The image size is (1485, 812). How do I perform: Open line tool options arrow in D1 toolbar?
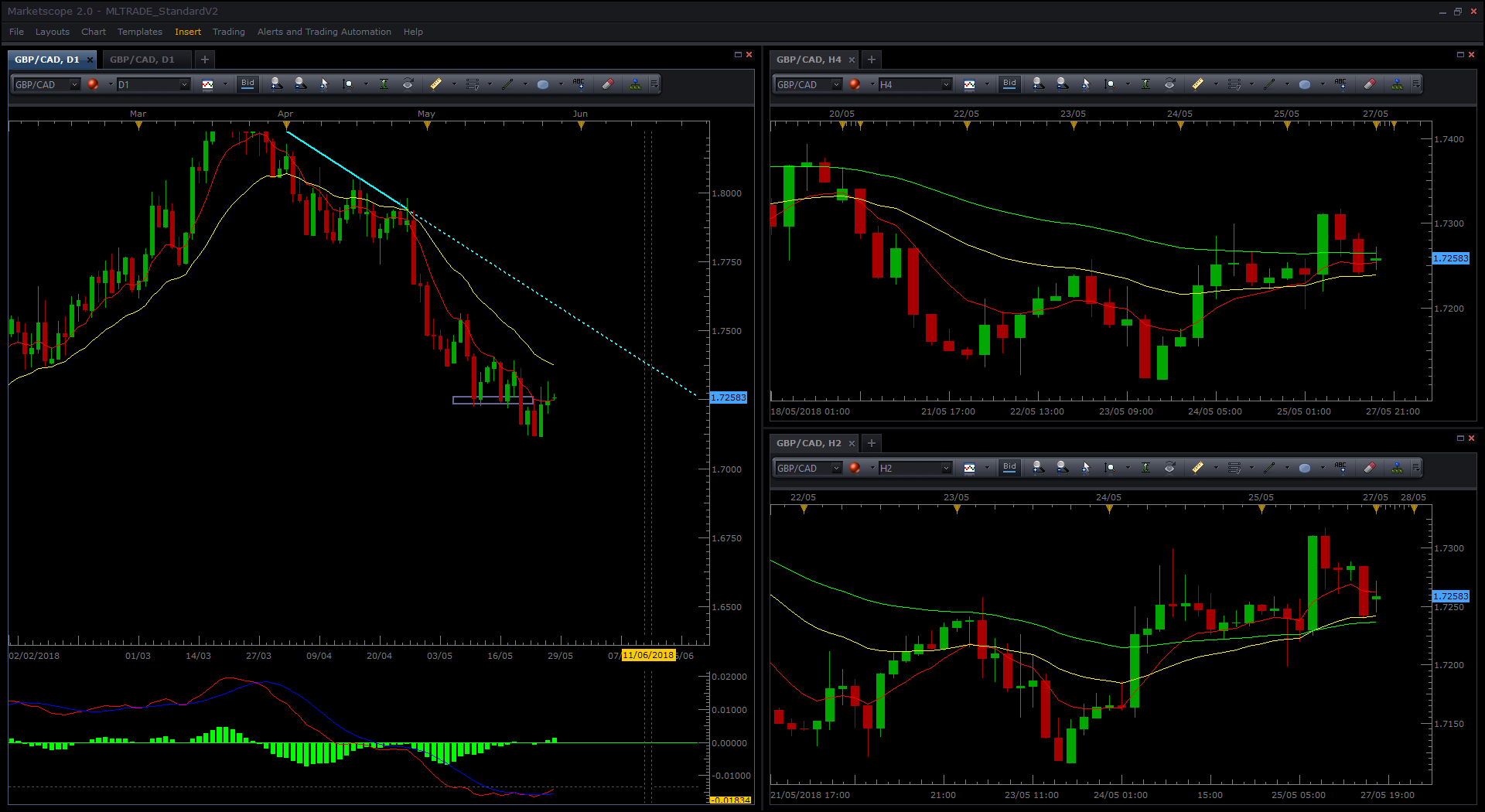click(x=525, y=84)
